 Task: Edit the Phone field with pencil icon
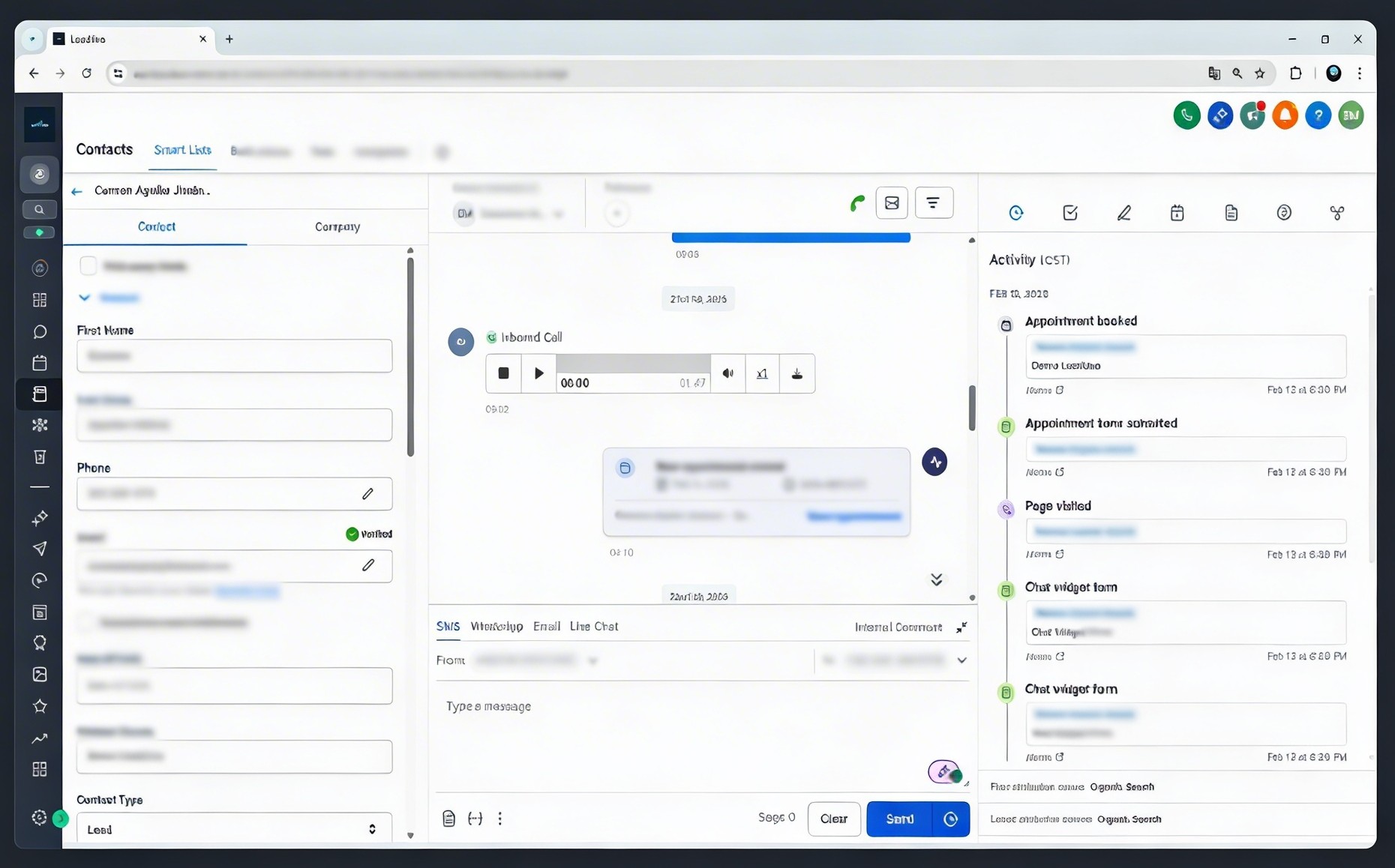[367, 494]
